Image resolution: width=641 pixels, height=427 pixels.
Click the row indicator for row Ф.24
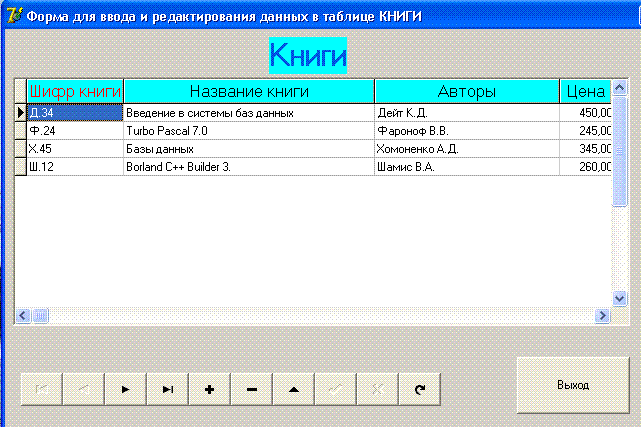point(20,131)
